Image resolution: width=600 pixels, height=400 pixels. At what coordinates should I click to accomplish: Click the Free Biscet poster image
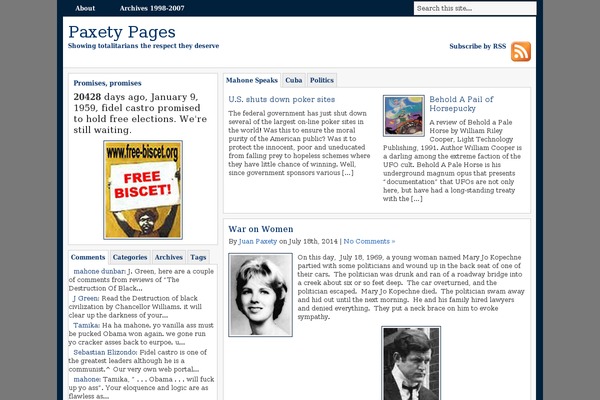pos(143,190)
